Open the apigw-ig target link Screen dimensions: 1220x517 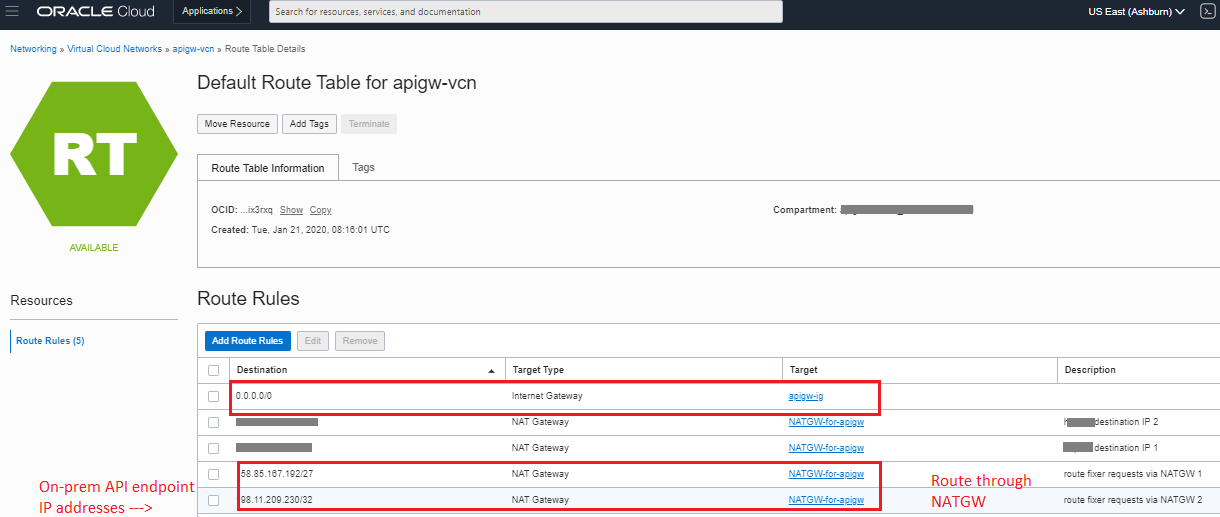pos(805,396)
